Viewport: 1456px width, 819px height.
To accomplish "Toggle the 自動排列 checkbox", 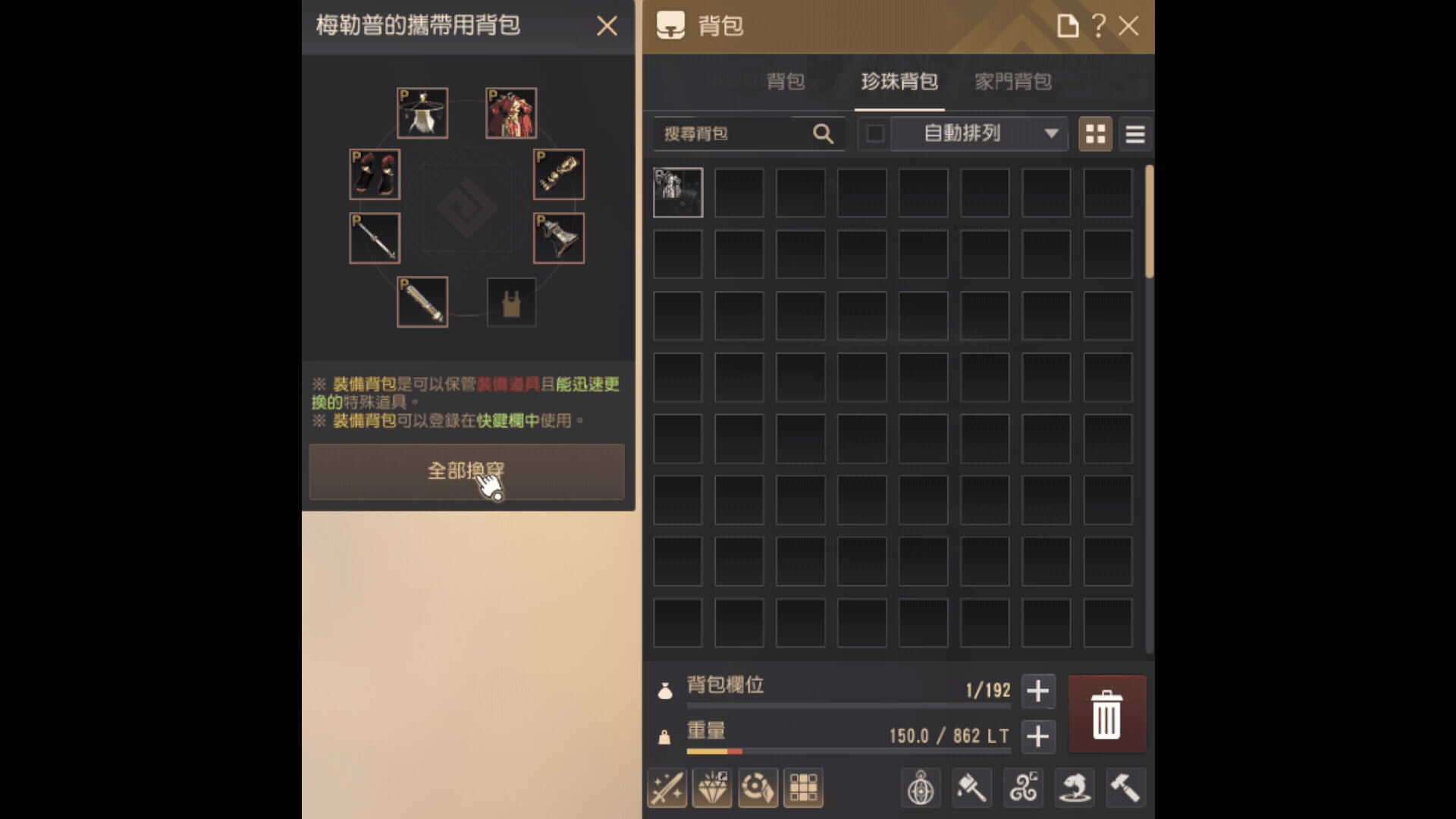I will [874, 134].
